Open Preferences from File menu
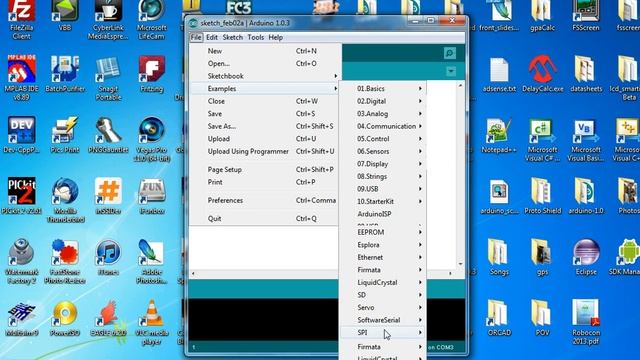The image size is (640, 360). tap(265, 200)
